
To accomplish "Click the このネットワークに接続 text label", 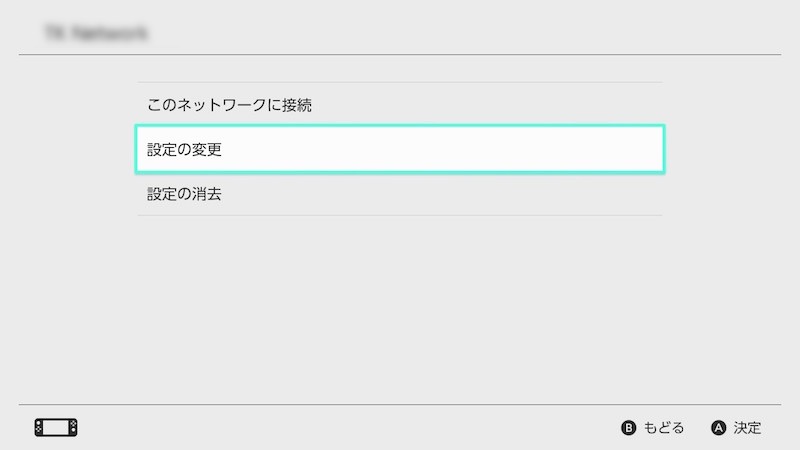I will (x=231, y=104).
